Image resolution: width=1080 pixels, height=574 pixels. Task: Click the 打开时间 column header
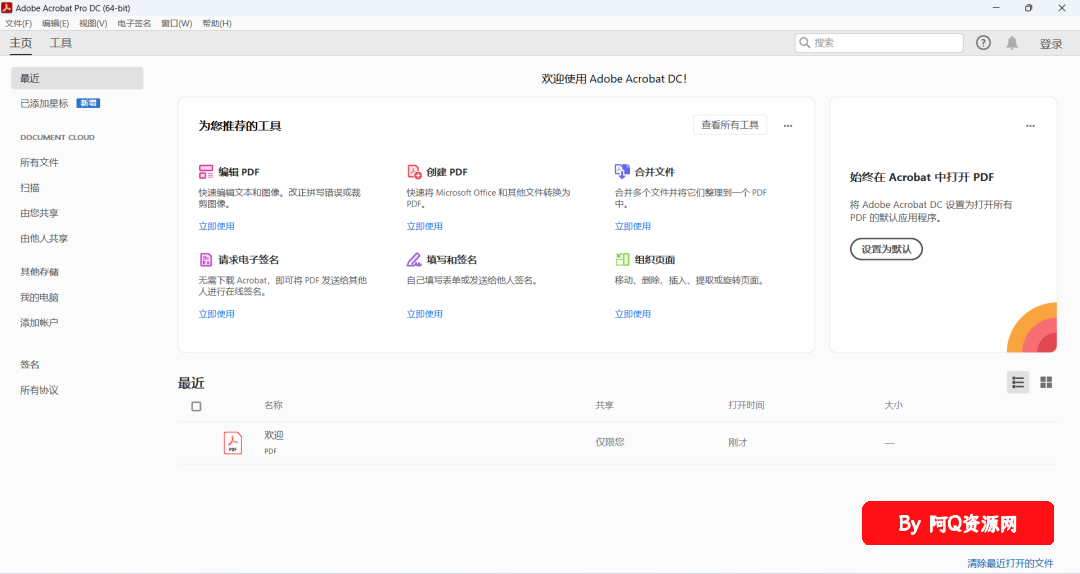coord(747,405)
